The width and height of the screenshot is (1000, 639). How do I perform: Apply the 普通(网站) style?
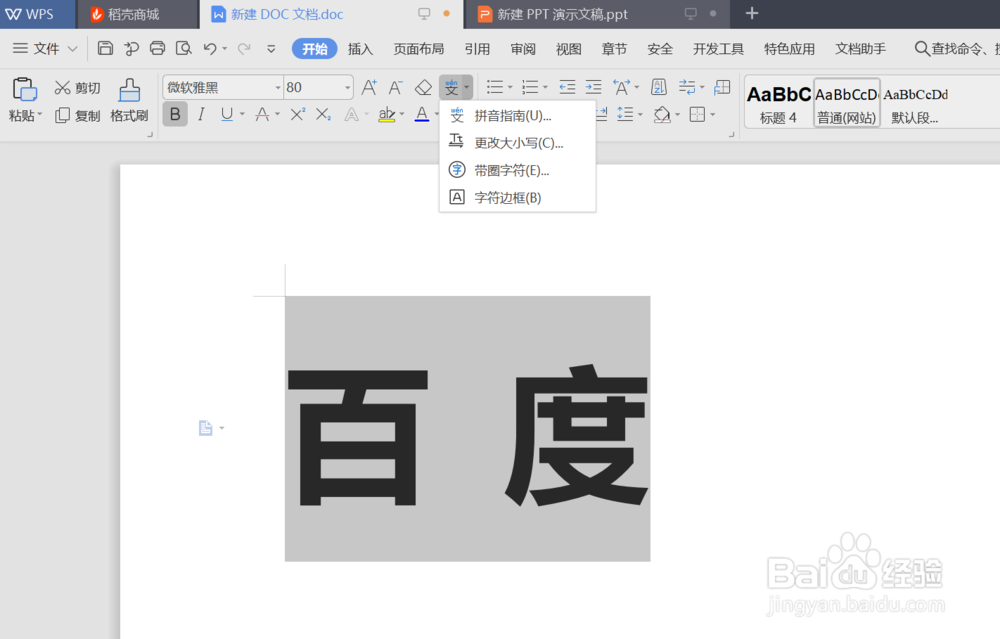(847, 103)
